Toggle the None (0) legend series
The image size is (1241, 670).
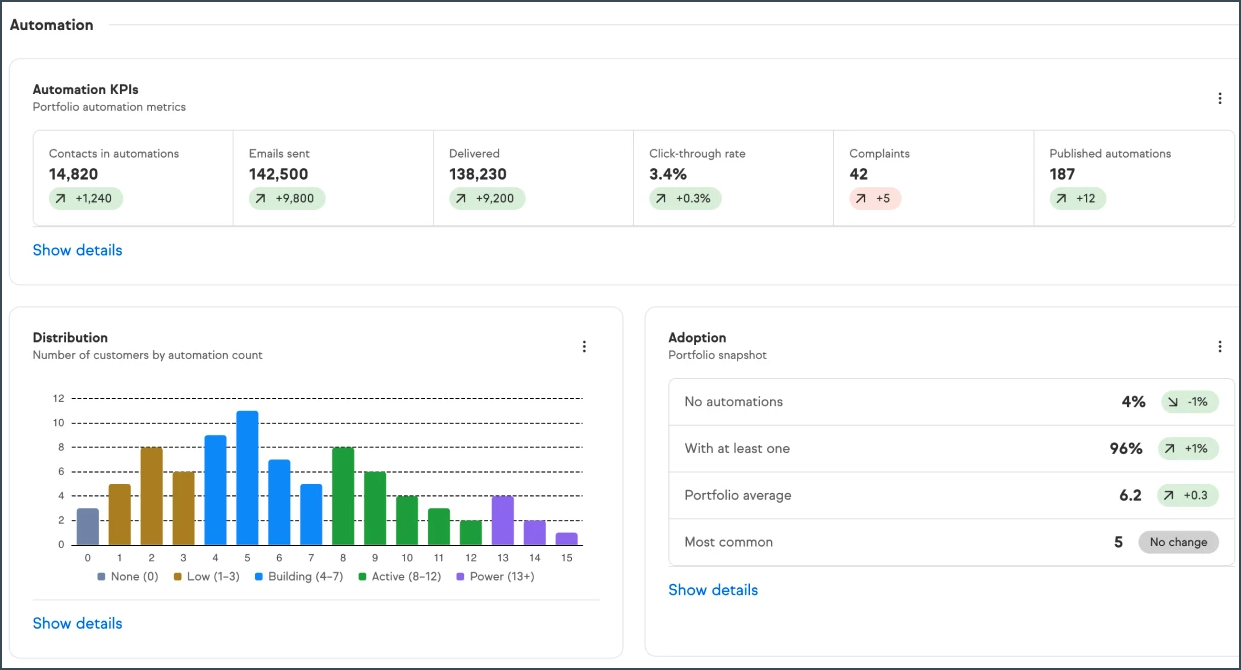point(127,576)
